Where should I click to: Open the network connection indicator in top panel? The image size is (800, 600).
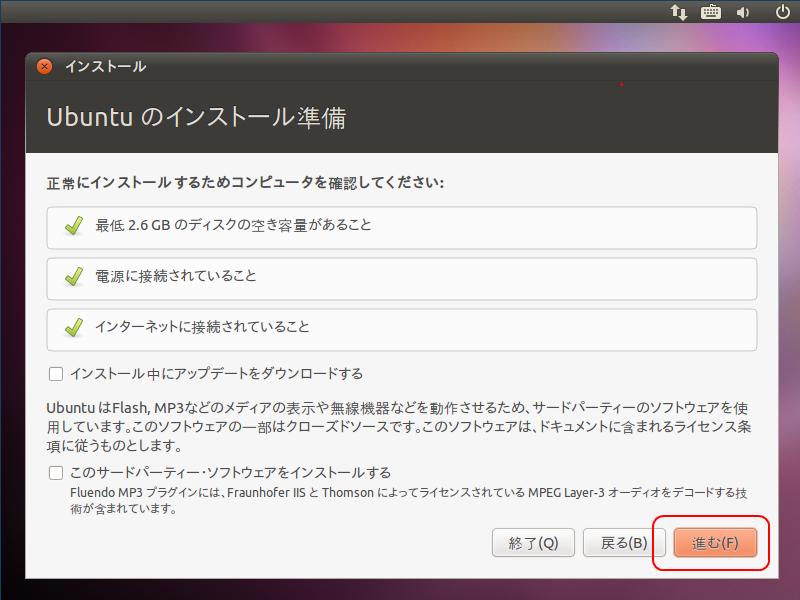[x=679, y=12]
